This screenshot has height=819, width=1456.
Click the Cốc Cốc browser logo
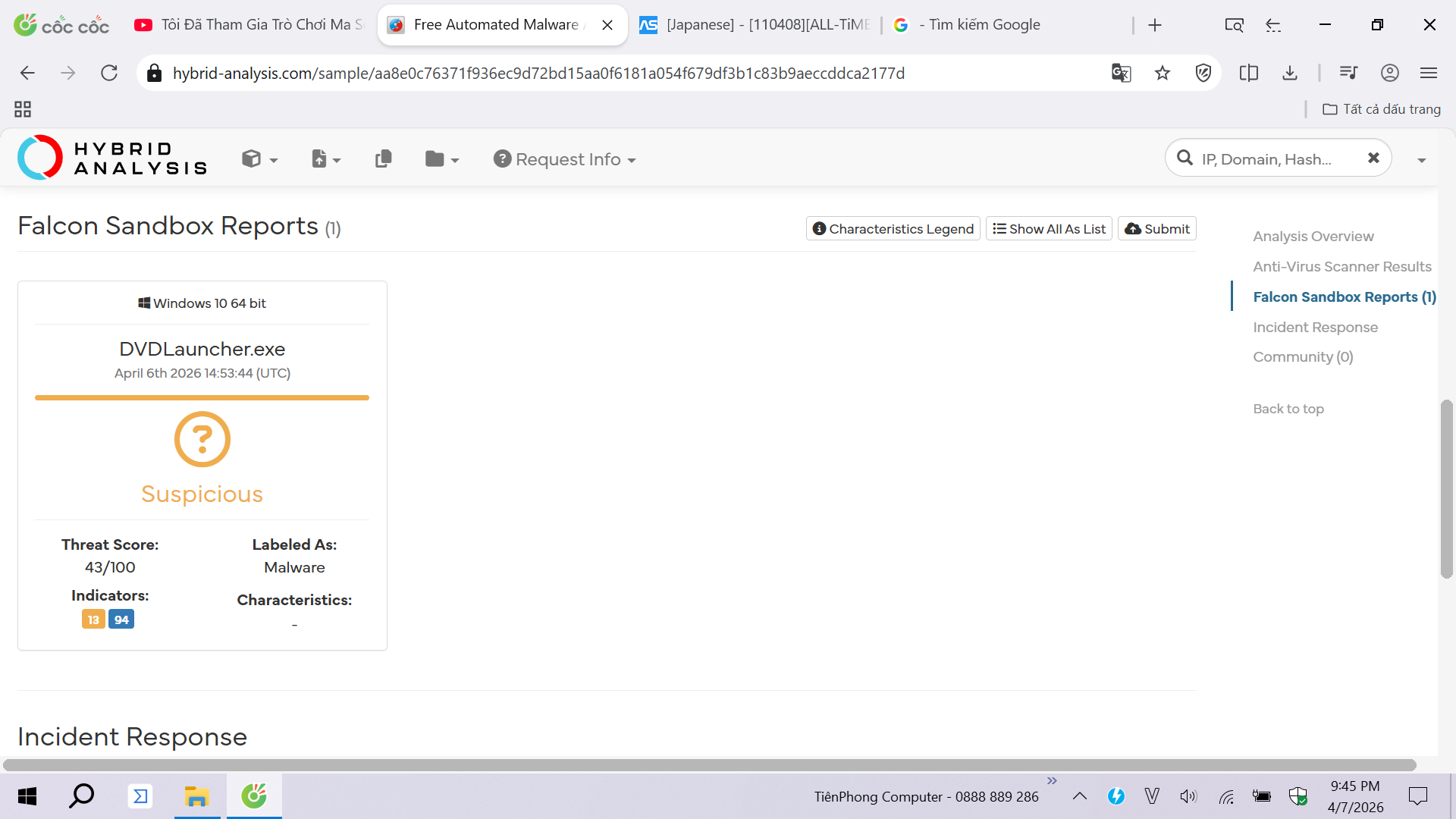[61, 25]
